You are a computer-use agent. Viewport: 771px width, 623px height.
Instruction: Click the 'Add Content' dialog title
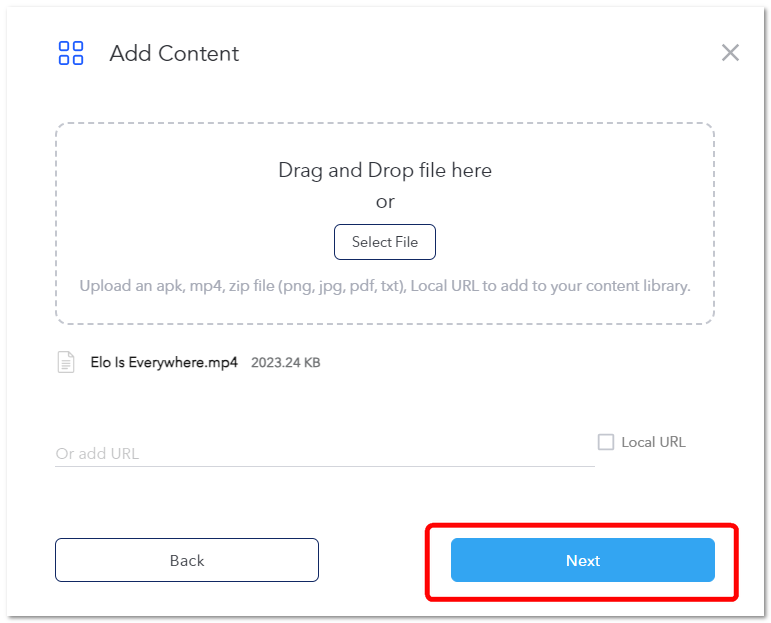[x=174, y=54]
